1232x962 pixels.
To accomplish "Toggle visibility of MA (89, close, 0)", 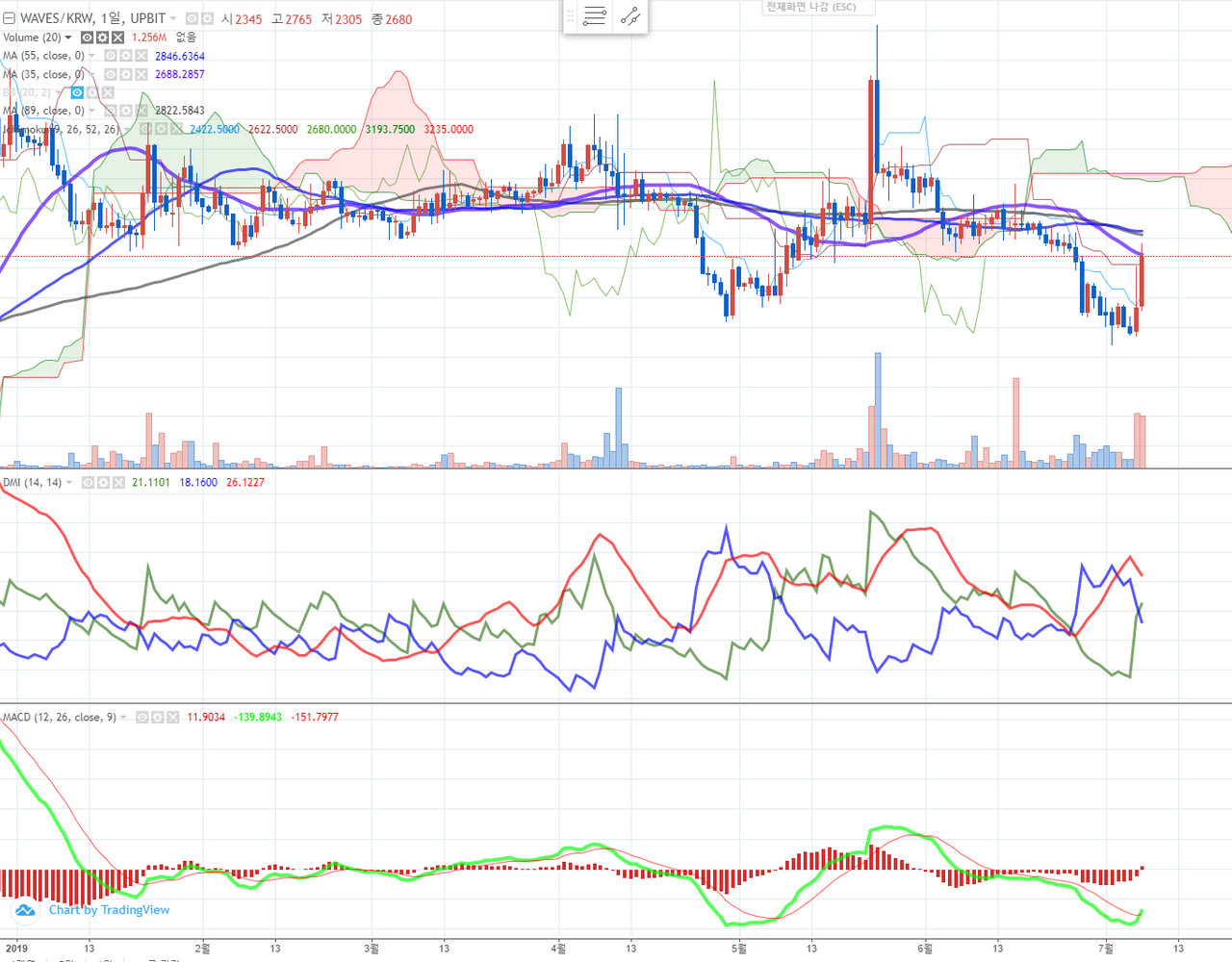I will (110, 111).
